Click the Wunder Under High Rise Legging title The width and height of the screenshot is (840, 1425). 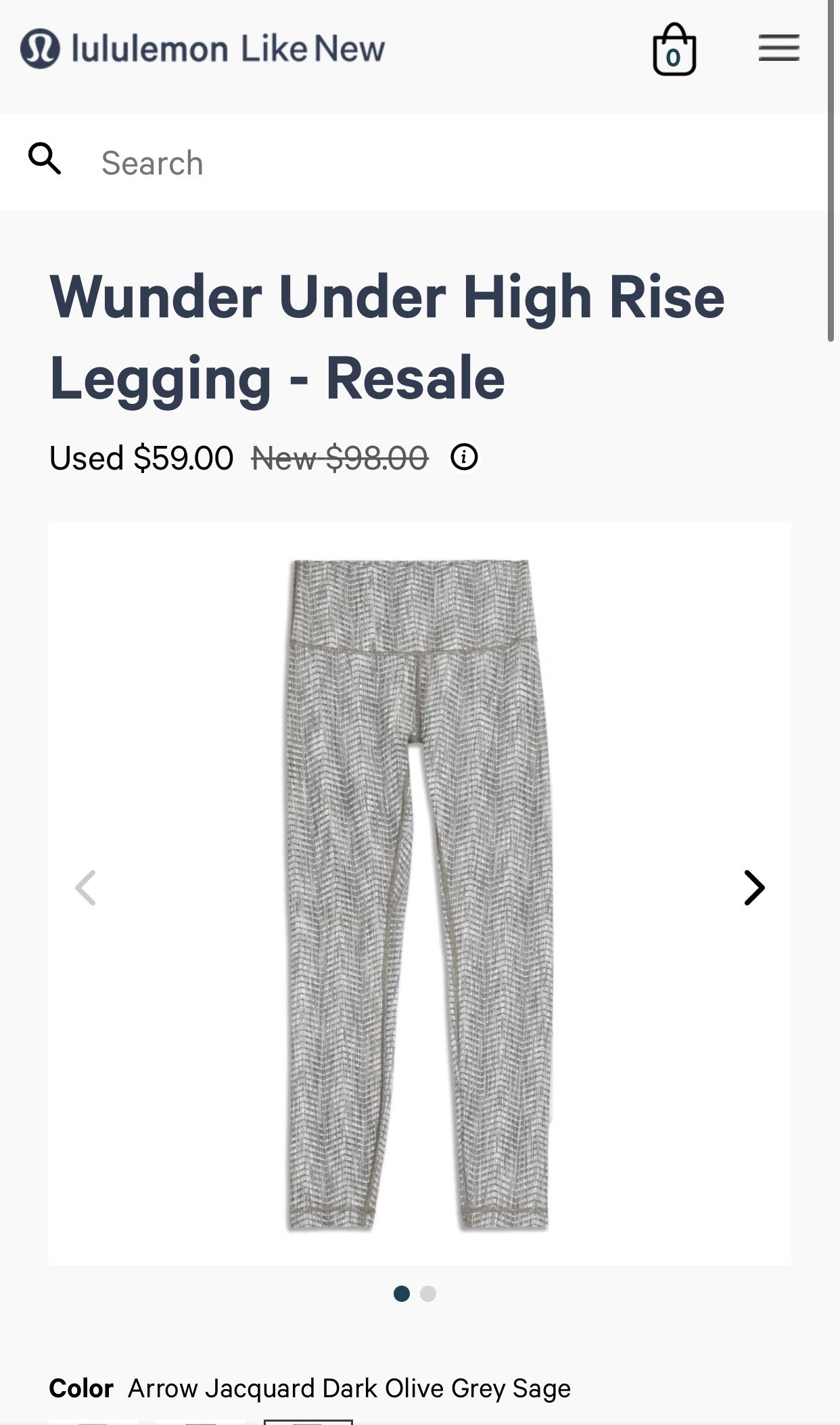(x=387, y=337)
